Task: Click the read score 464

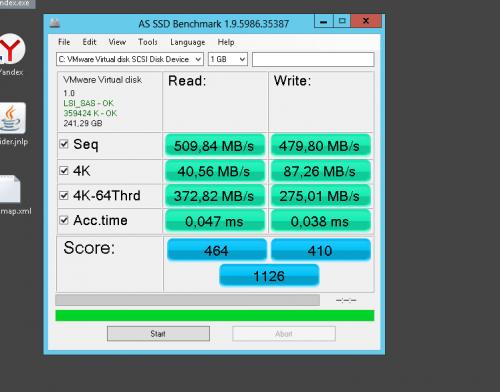Action: [x=217, y=250]
